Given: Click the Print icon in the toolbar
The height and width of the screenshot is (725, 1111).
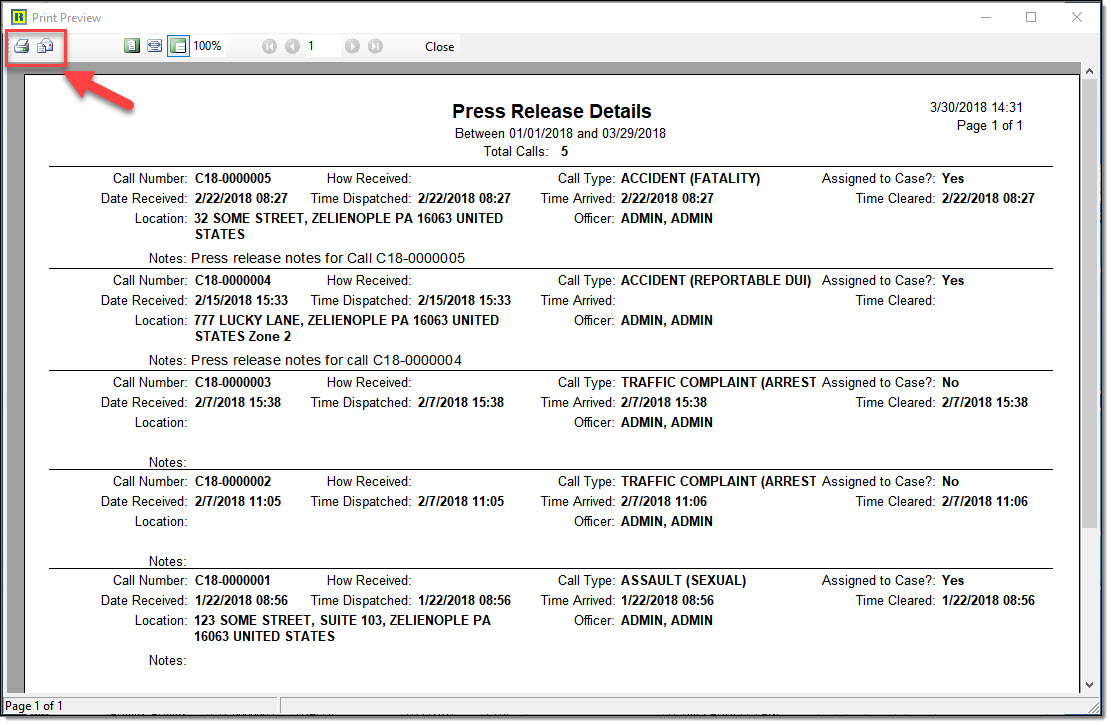Looking at the screenshot, I should pyautogui.click(x=21, y=46).
